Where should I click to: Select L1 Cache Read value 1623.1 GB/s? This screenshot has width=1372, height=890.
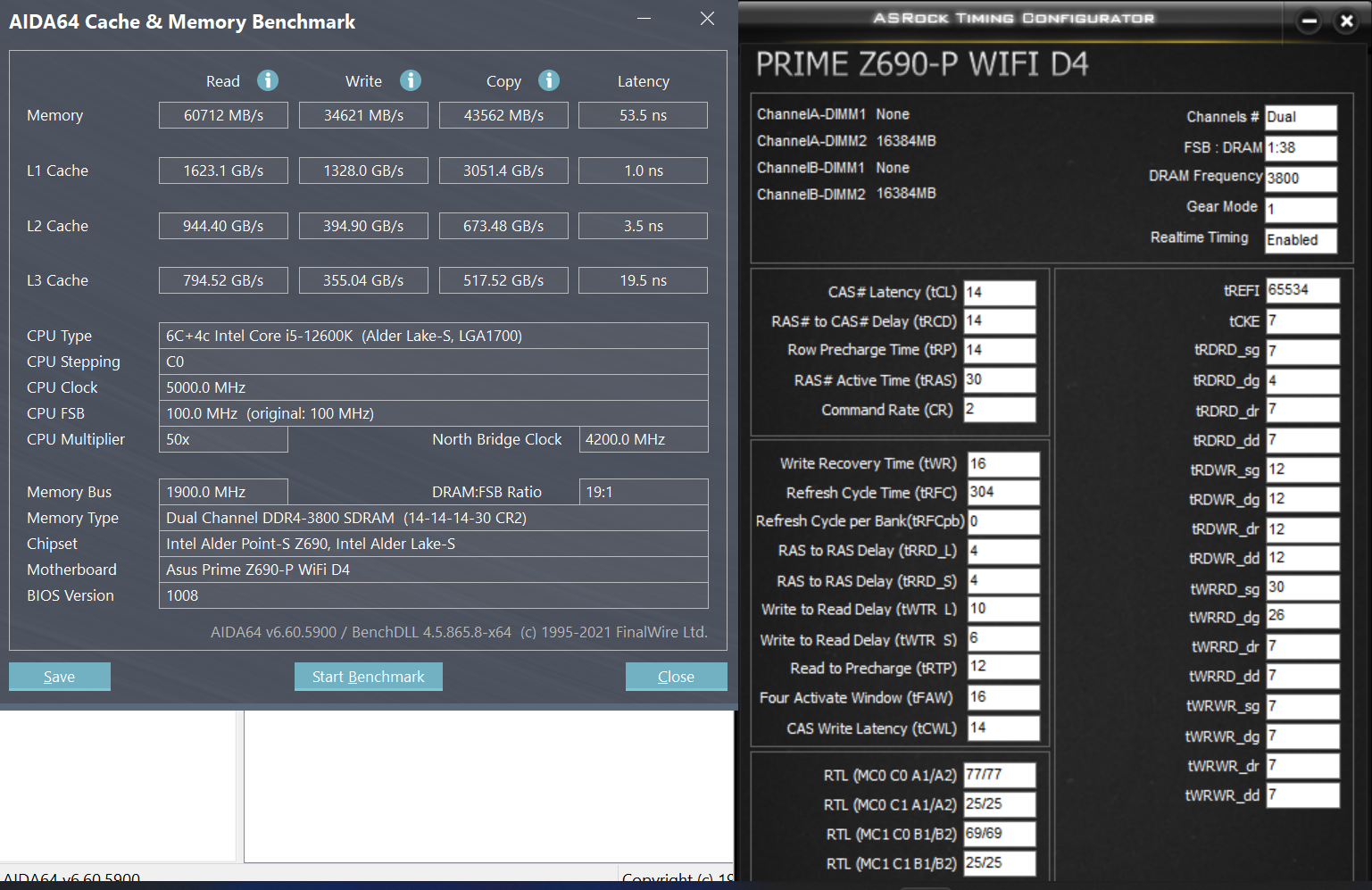tap(223, 171)
